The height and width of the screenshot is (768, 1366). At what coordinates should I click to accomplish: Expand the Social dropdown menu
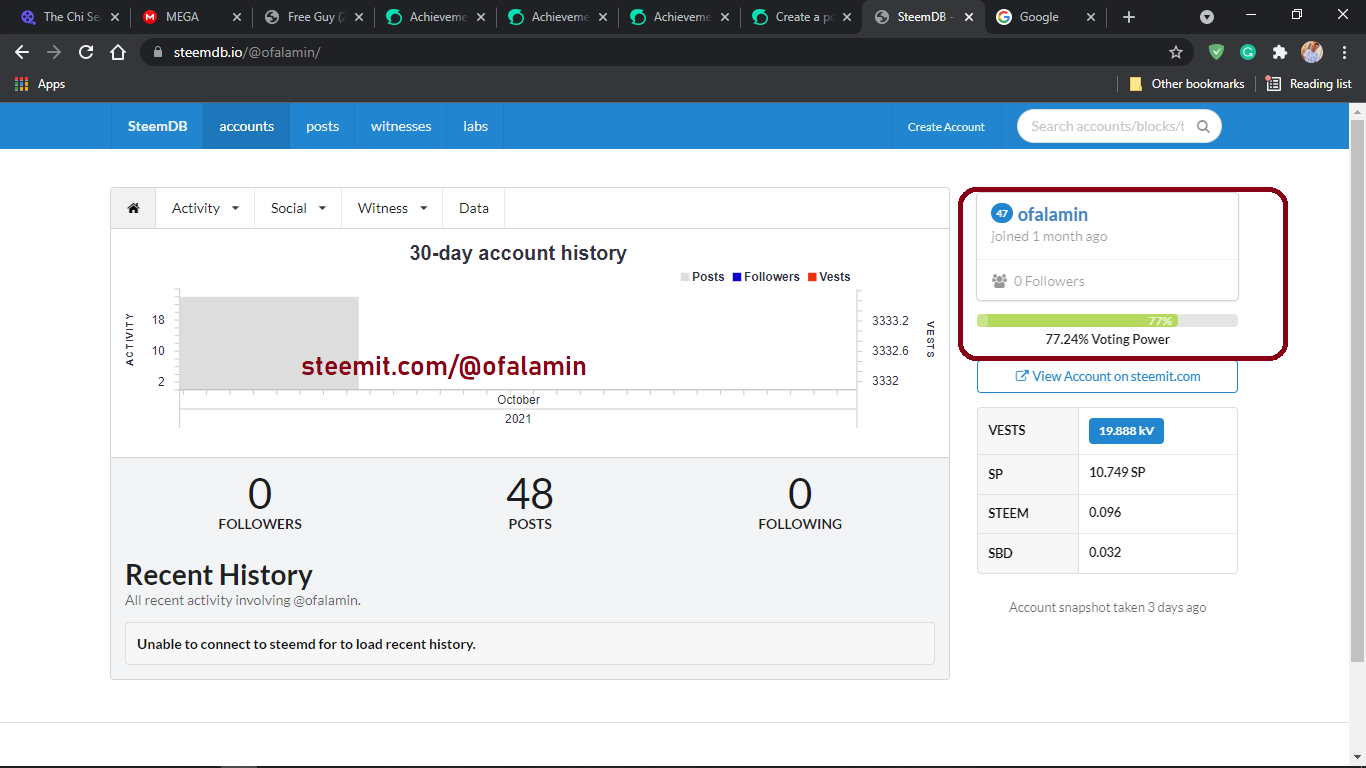[x=298, y=208]
